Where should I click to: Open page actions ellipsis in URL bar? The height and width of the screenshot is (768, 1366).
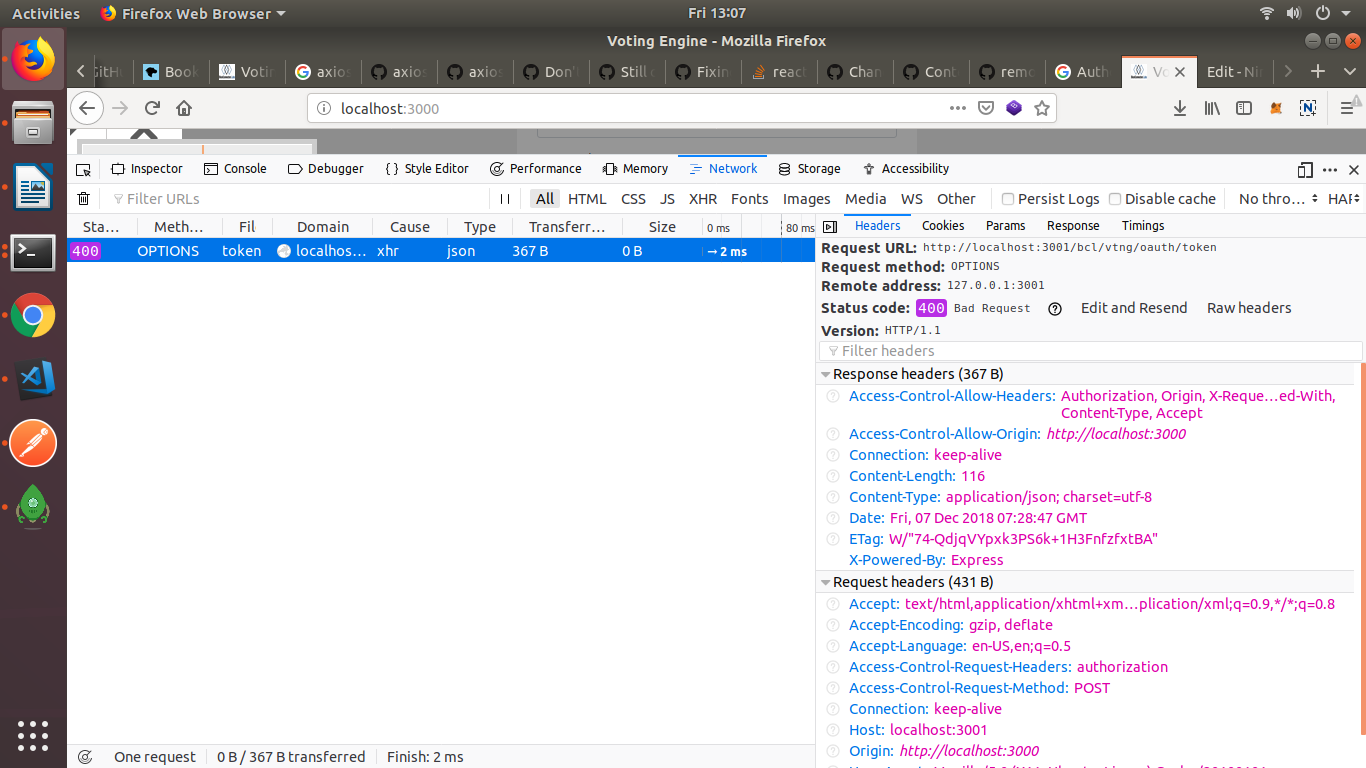(x=958, y=108)
